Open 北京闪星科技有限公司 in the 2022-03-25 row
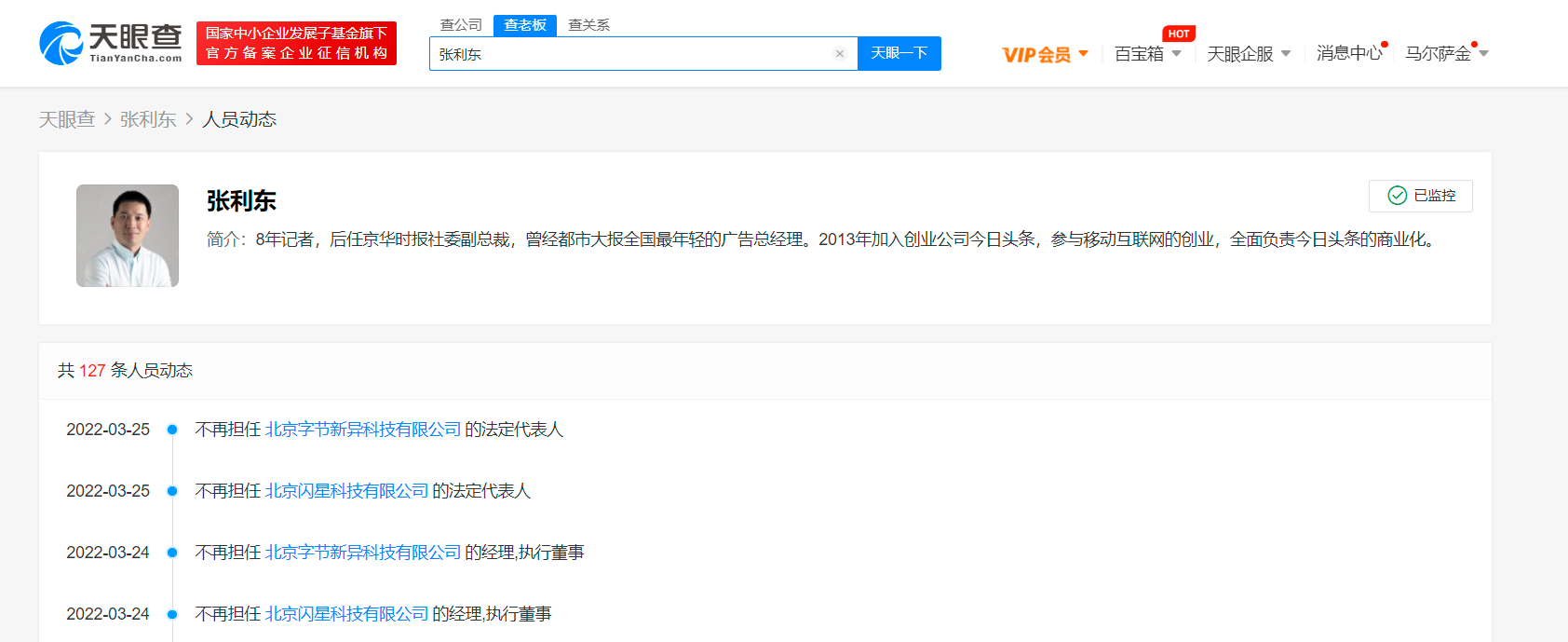 [346, 491]
